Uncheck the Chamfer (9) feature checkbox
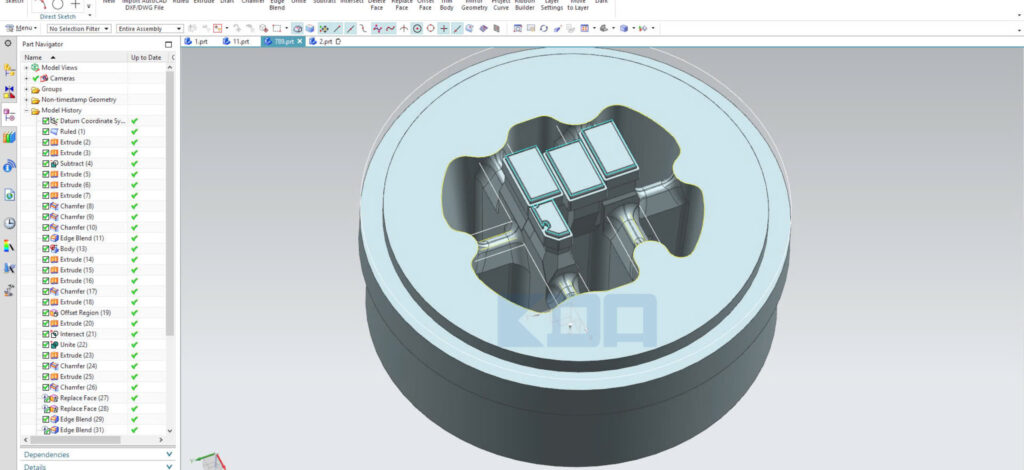 [x=46, y=217]
